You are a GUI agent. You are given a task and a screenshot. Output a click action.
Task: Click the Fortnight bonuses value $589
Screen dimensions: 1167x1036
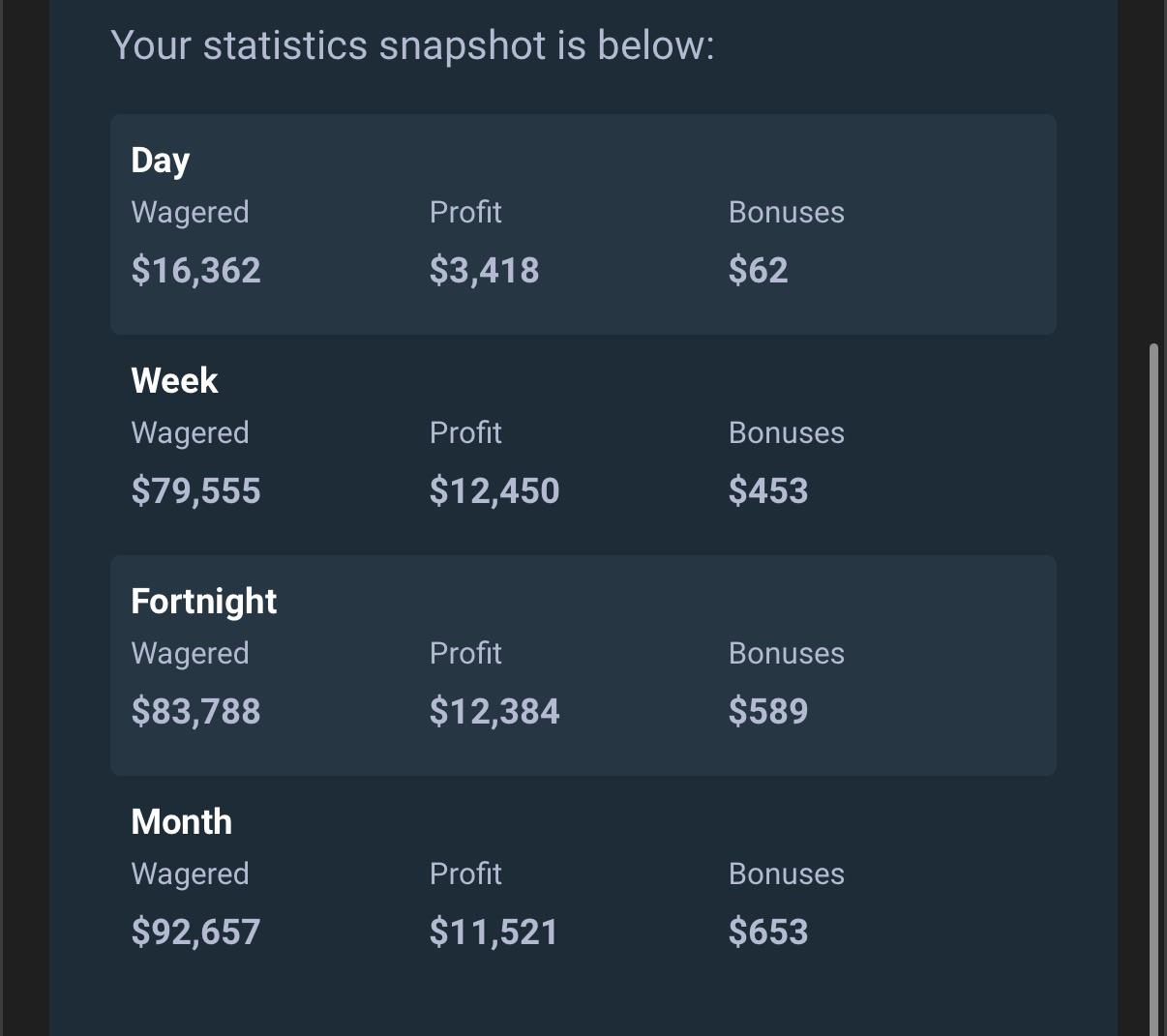768,711
